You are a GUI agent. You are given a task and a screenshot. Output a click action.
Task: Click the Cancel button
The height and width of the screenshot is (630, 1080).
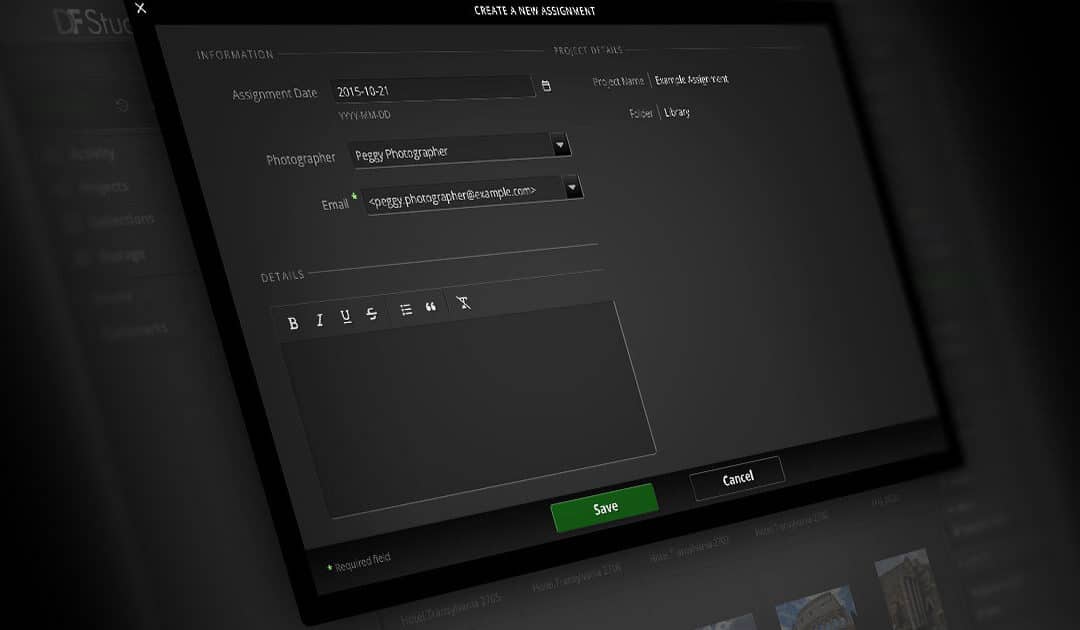coord(738,478)
